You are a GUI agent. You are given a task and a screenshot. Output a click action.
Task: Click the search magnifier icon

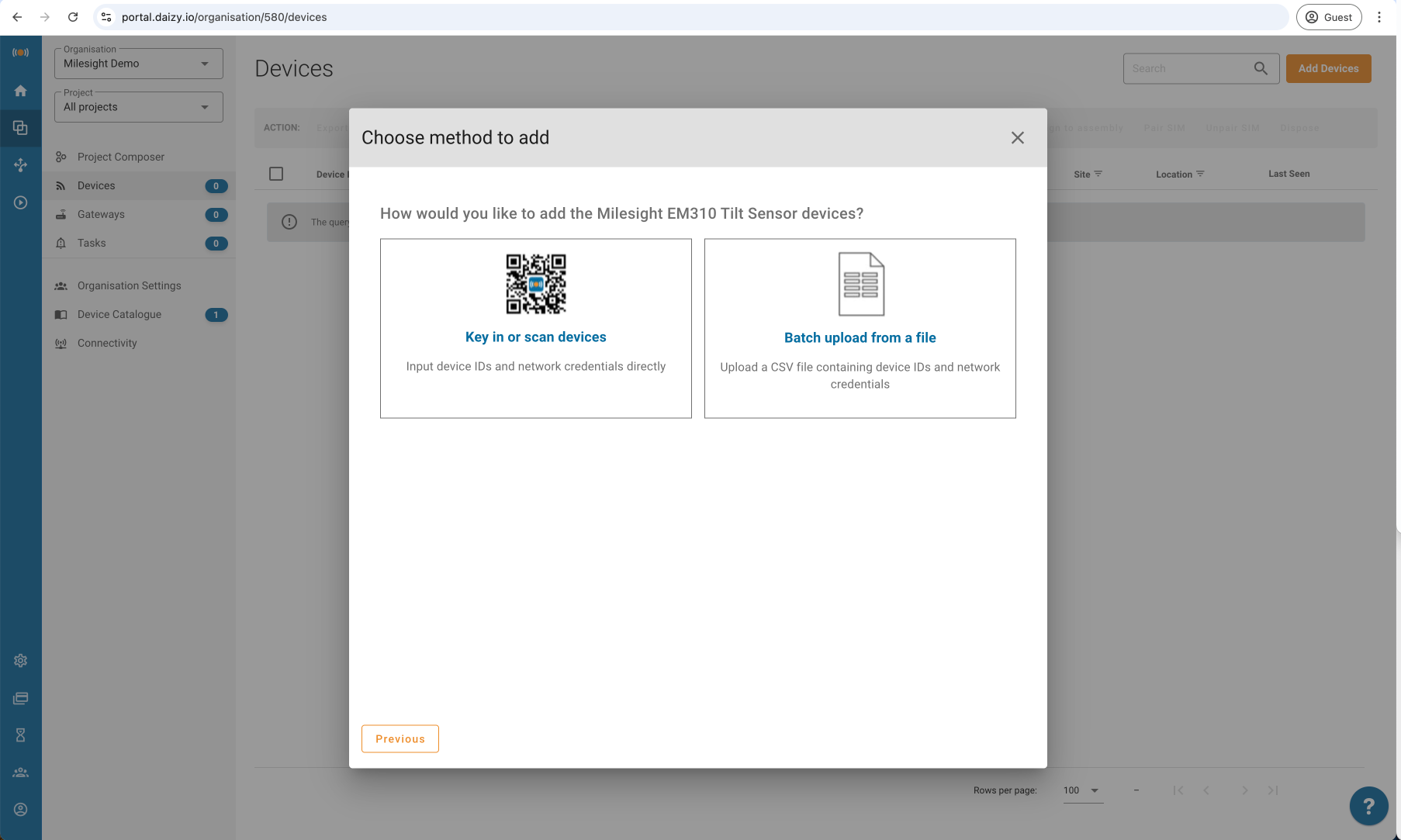coord(1261,68)
